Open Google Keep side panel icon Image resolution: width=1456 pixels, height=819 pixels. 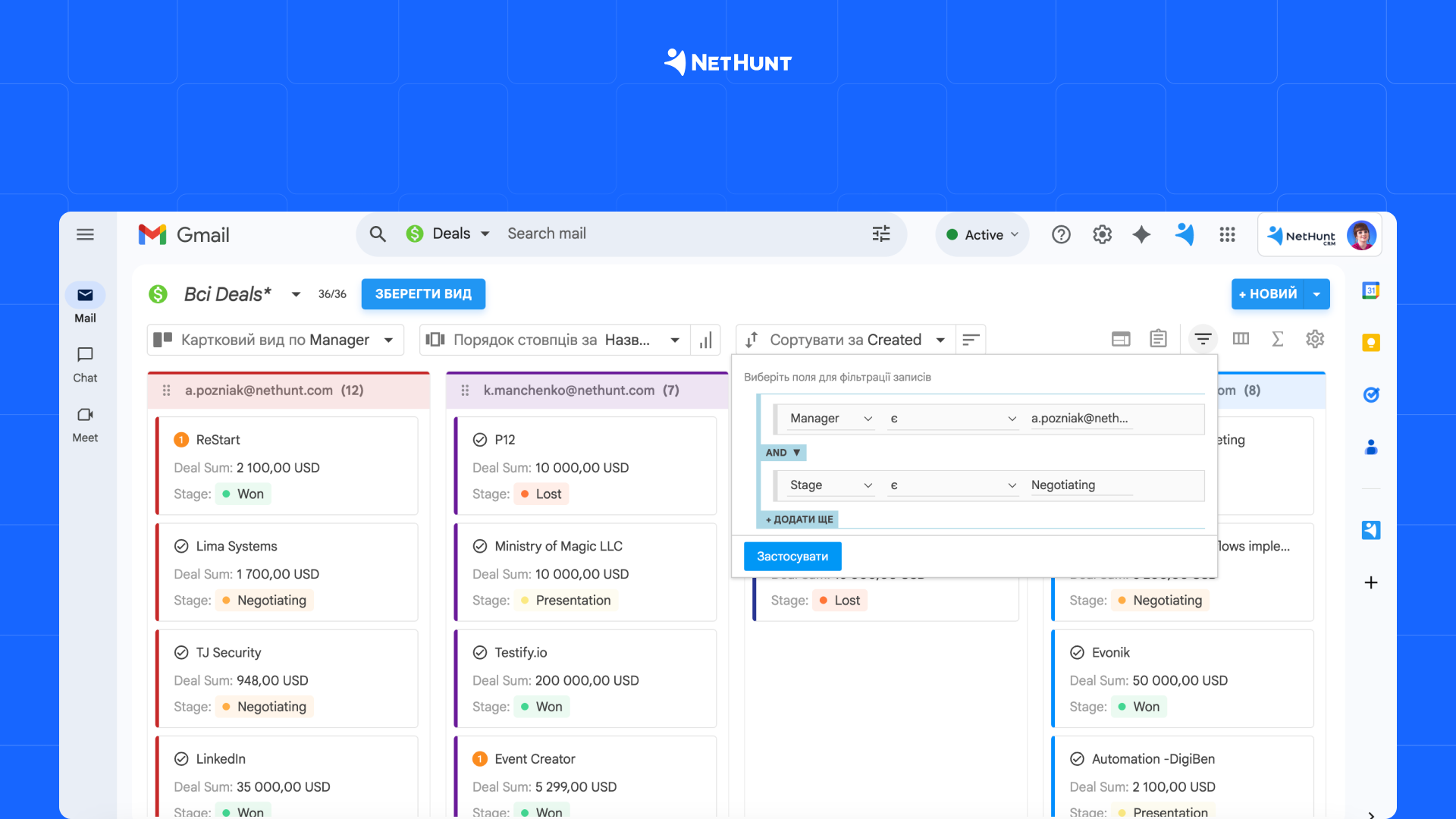tap(1370, 343)
